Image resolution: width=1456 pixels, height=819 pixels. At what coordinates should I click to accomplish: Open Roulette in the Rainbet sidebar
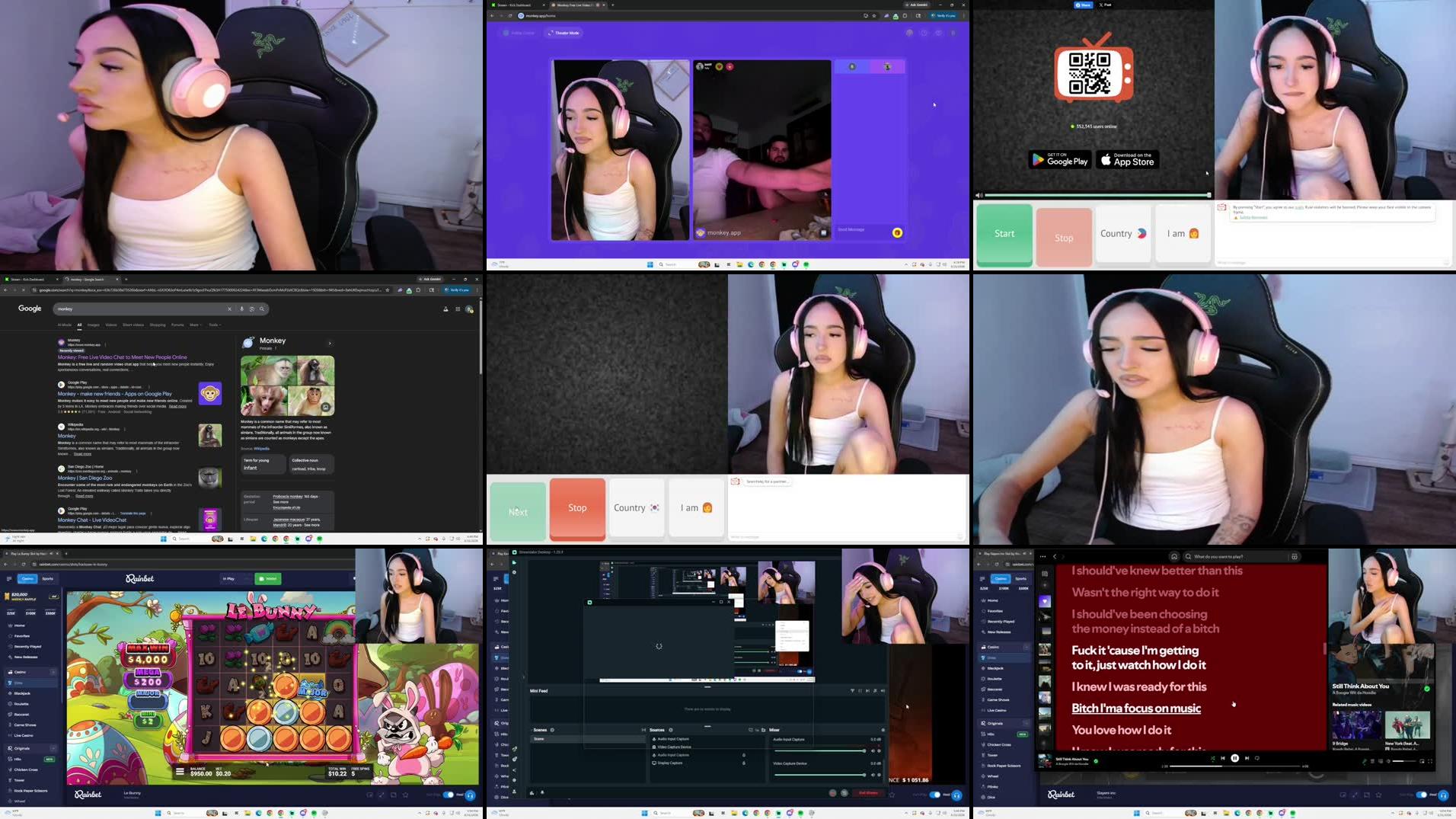(21, 704)
